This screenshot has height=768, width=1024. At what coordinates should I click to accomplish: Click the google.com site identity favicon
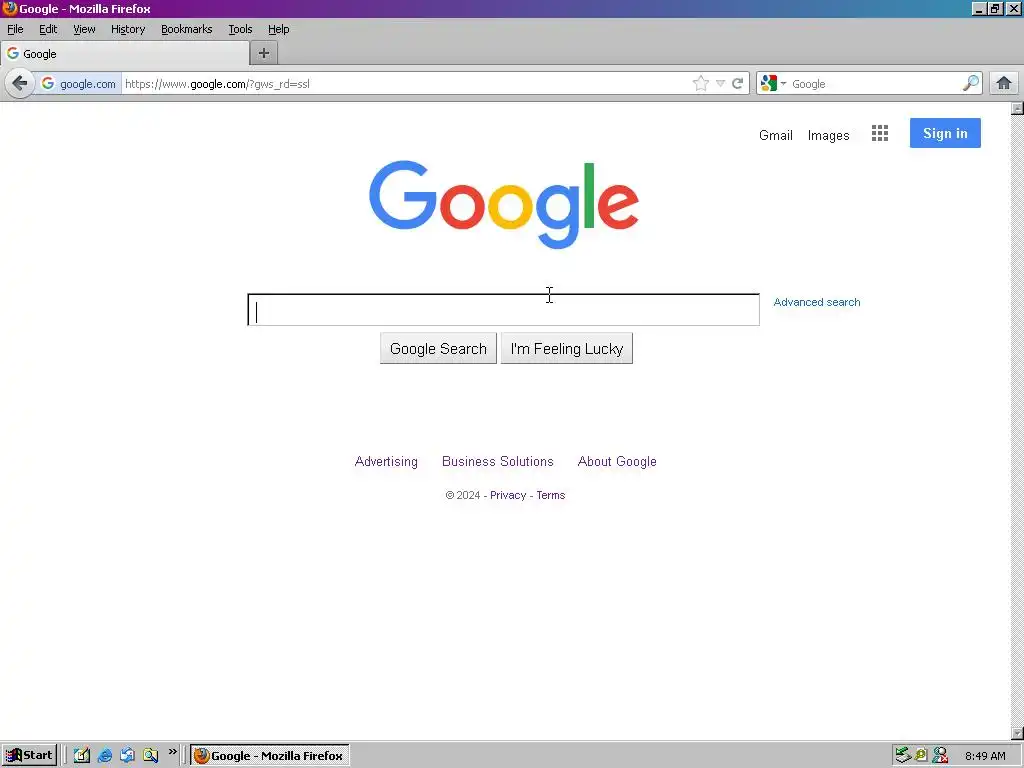[x=48, y=84]
